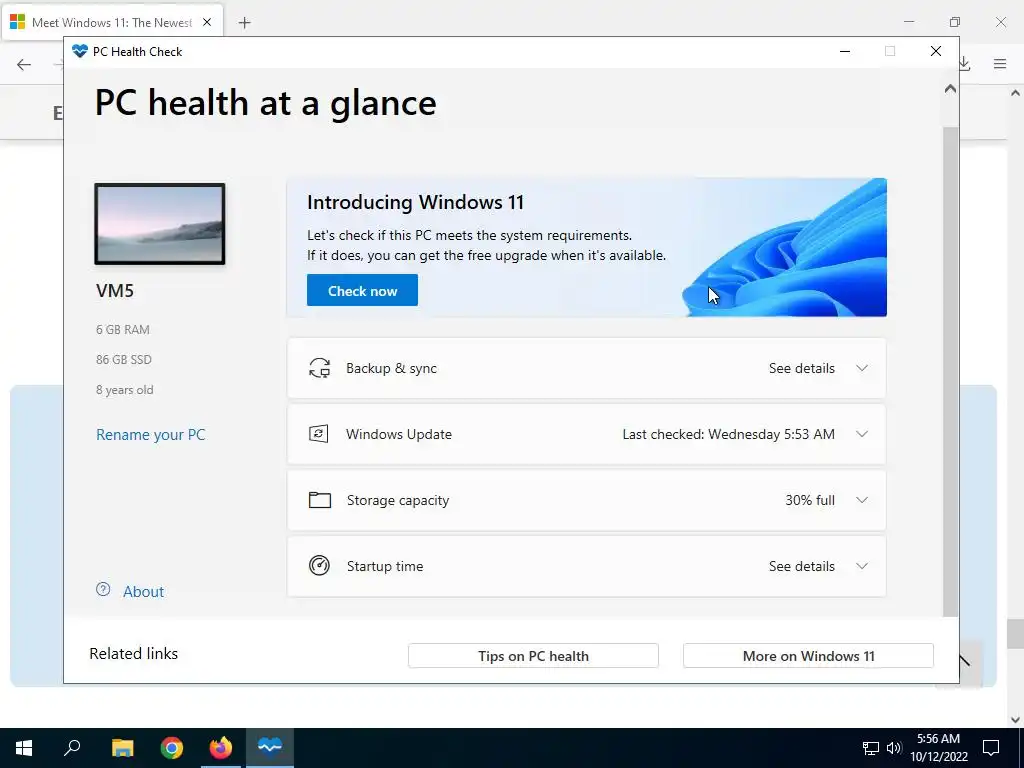1024x768 pixels.
Task: Click the Backup & sync icon
Action: [319, 368]
